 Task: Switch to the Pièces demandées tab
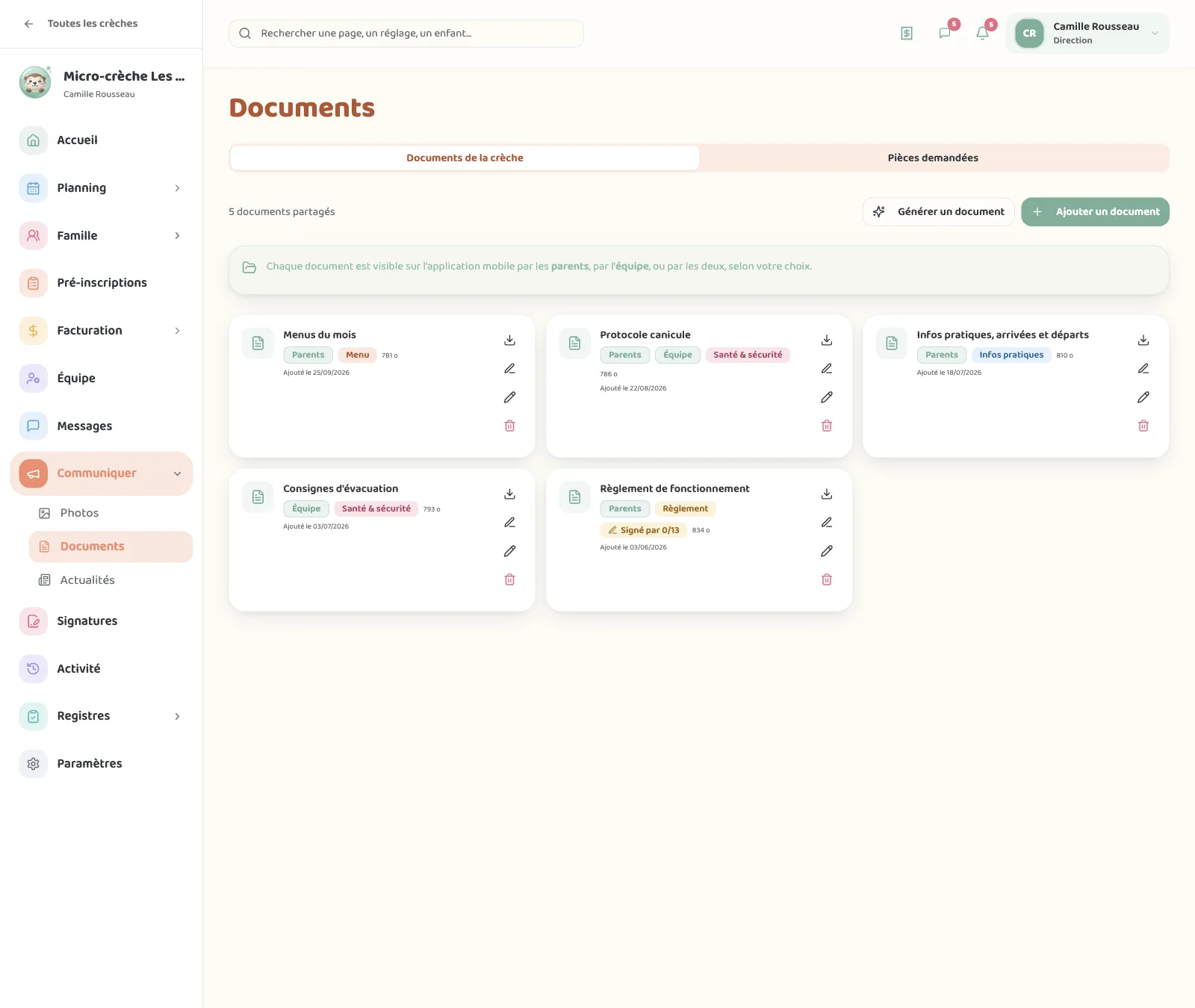click(x=933, y=158)
